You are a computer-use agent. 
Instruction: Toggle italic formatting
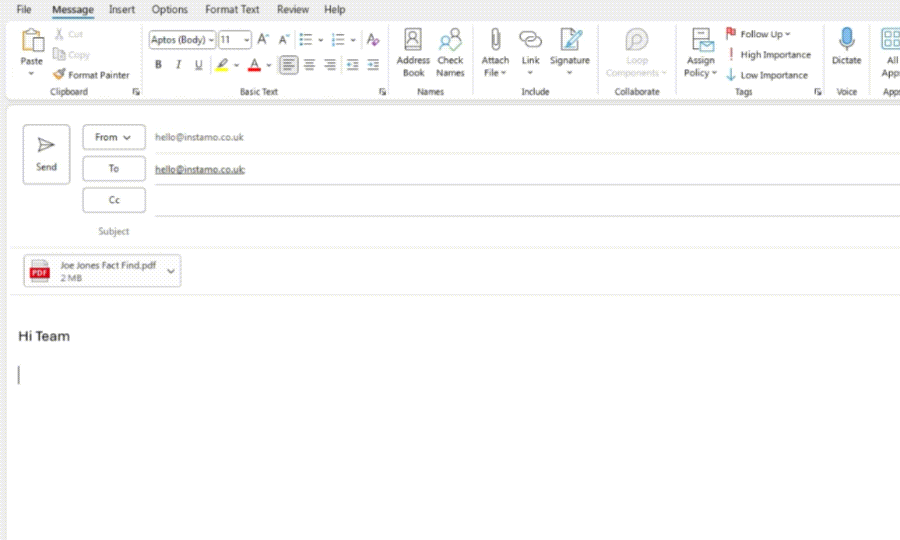179,65
